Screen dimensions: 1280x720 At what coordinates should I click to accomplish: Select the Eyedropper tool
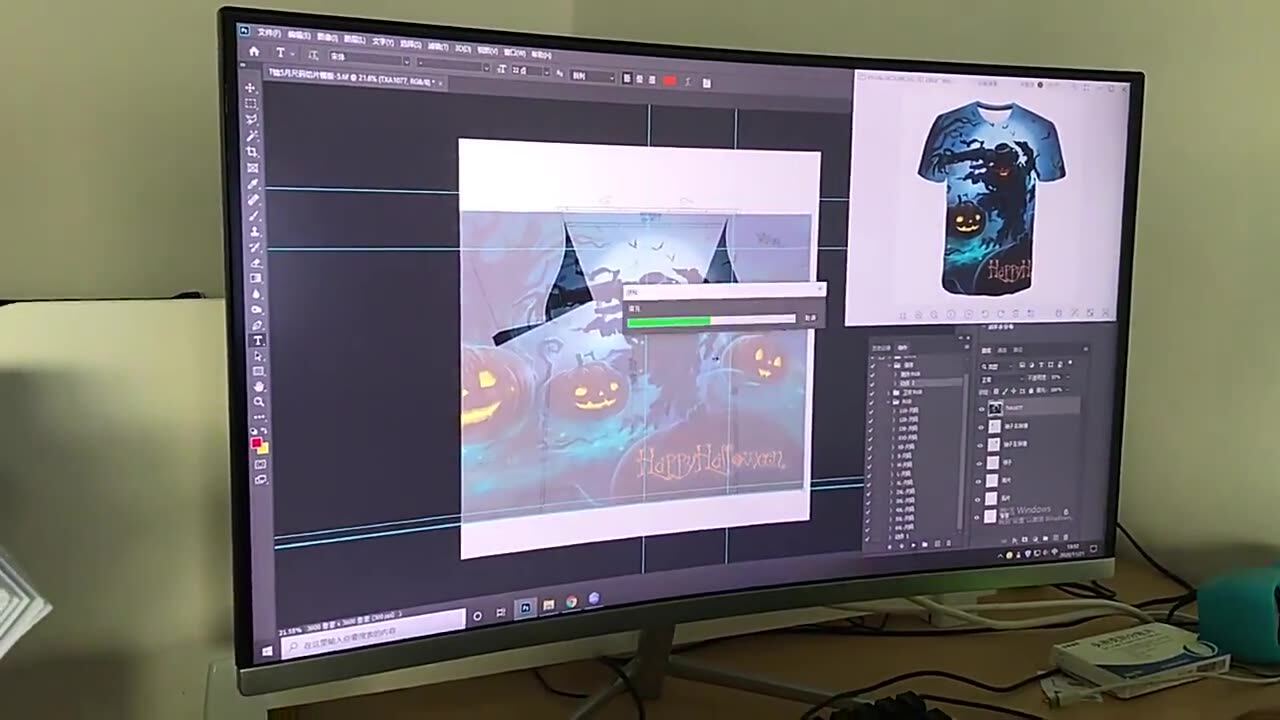point(253,184)
